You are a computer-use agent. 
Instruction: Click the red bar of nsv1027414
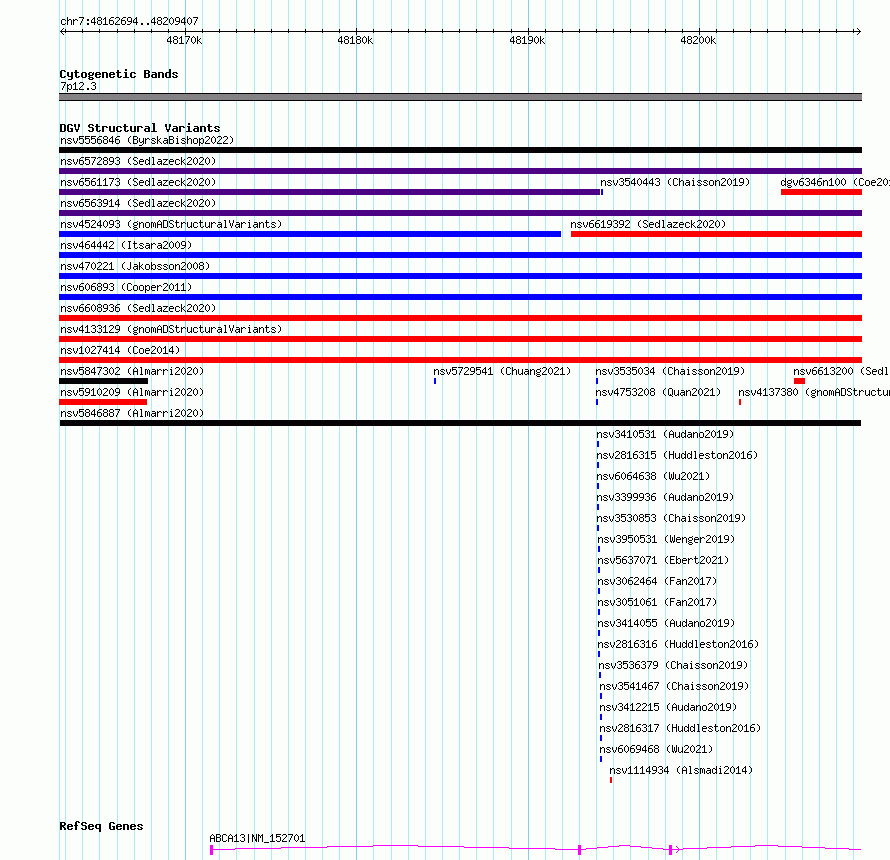click(x=460, y=360)
